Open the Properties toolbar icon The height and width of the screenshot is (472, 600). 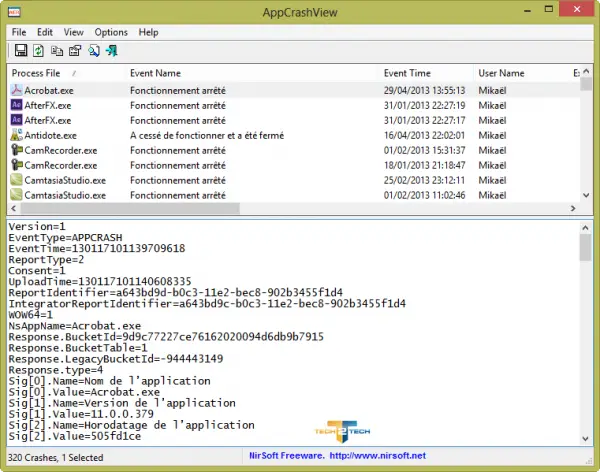pos(75,51)
